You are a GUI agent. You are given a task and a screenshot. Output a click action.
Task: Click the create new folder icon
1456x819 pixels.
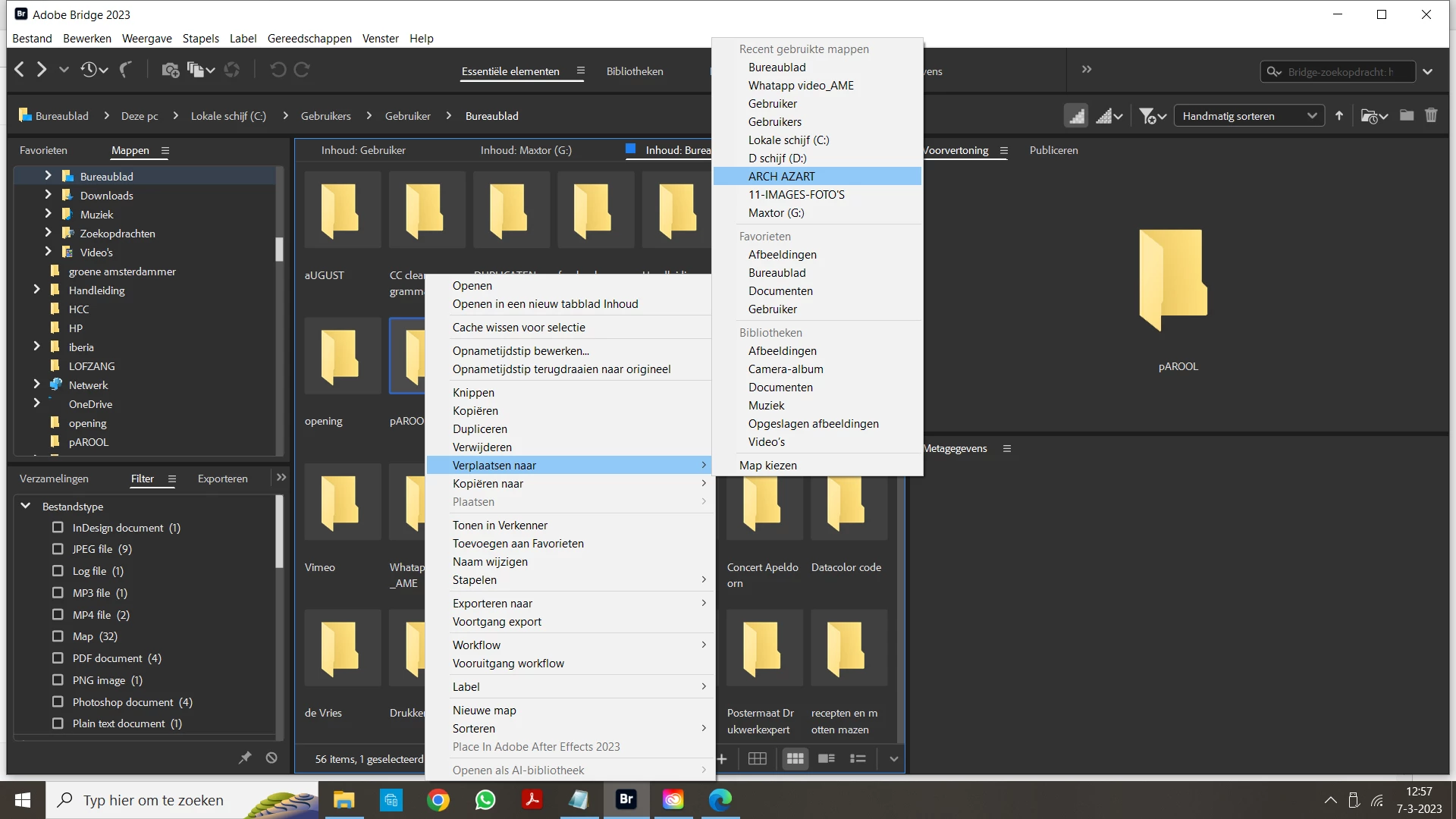click(x=1407, y=115)
